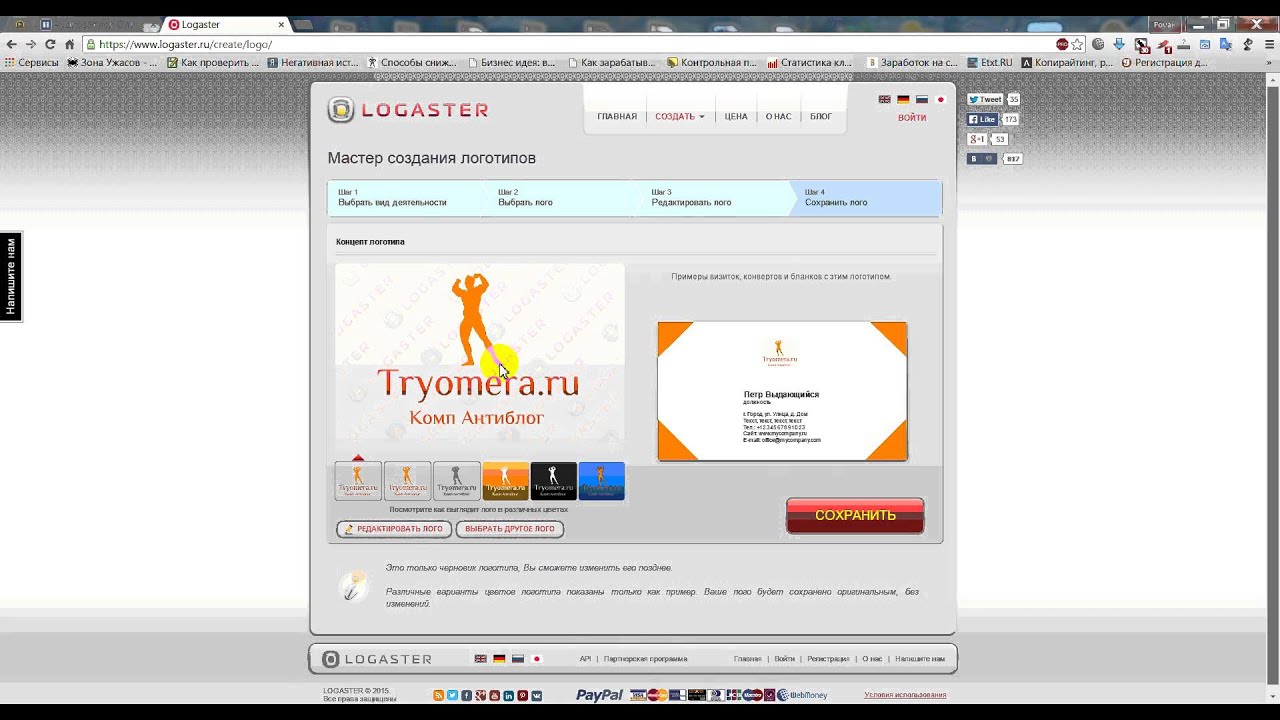This screenshot has height=720, width=1280.
Task: Open the VK icon in footer
Action: point(537,695)
